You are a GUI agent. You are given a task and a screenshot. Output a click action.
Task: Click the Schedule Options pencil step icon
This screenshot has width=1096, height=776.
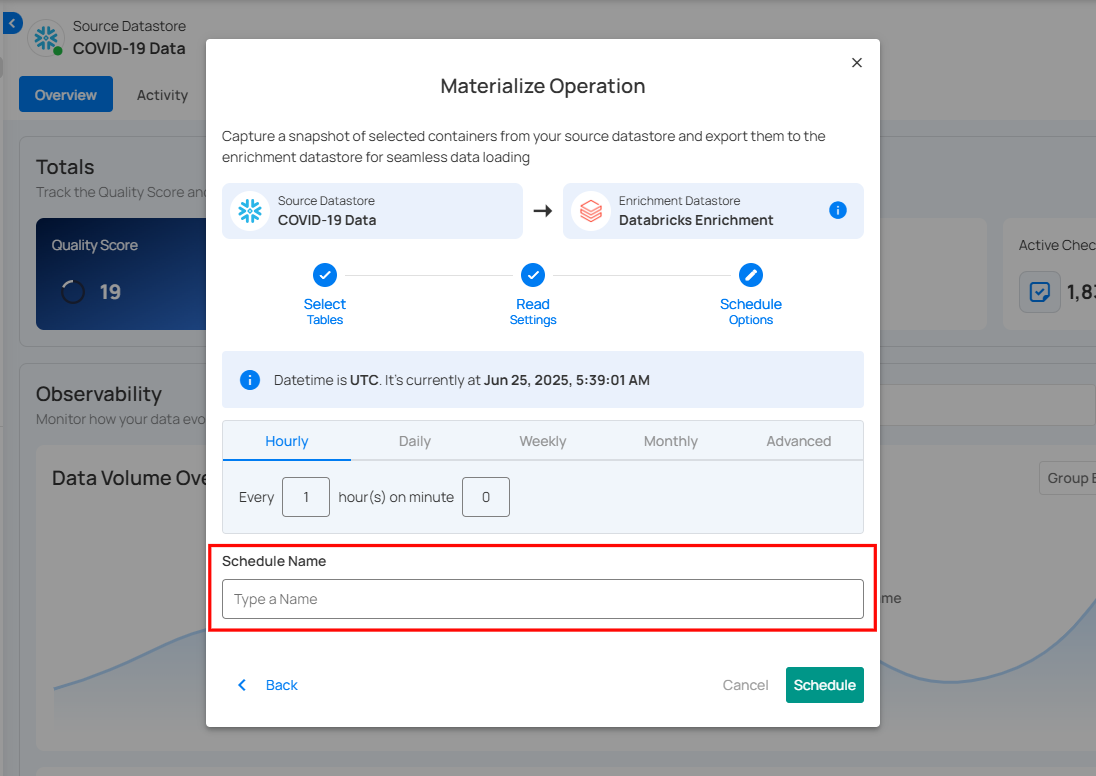pos(751,275)
